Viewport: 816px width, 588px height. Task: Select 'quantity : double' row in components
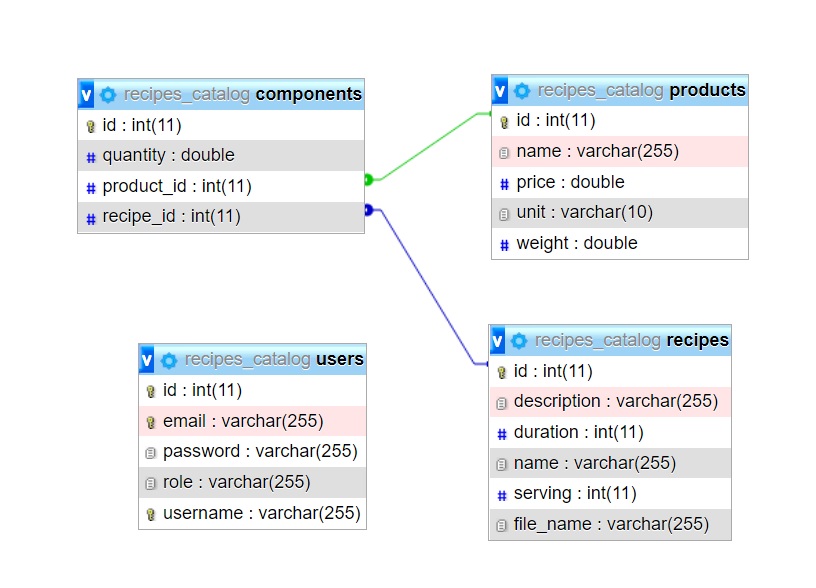pos(221,155)
